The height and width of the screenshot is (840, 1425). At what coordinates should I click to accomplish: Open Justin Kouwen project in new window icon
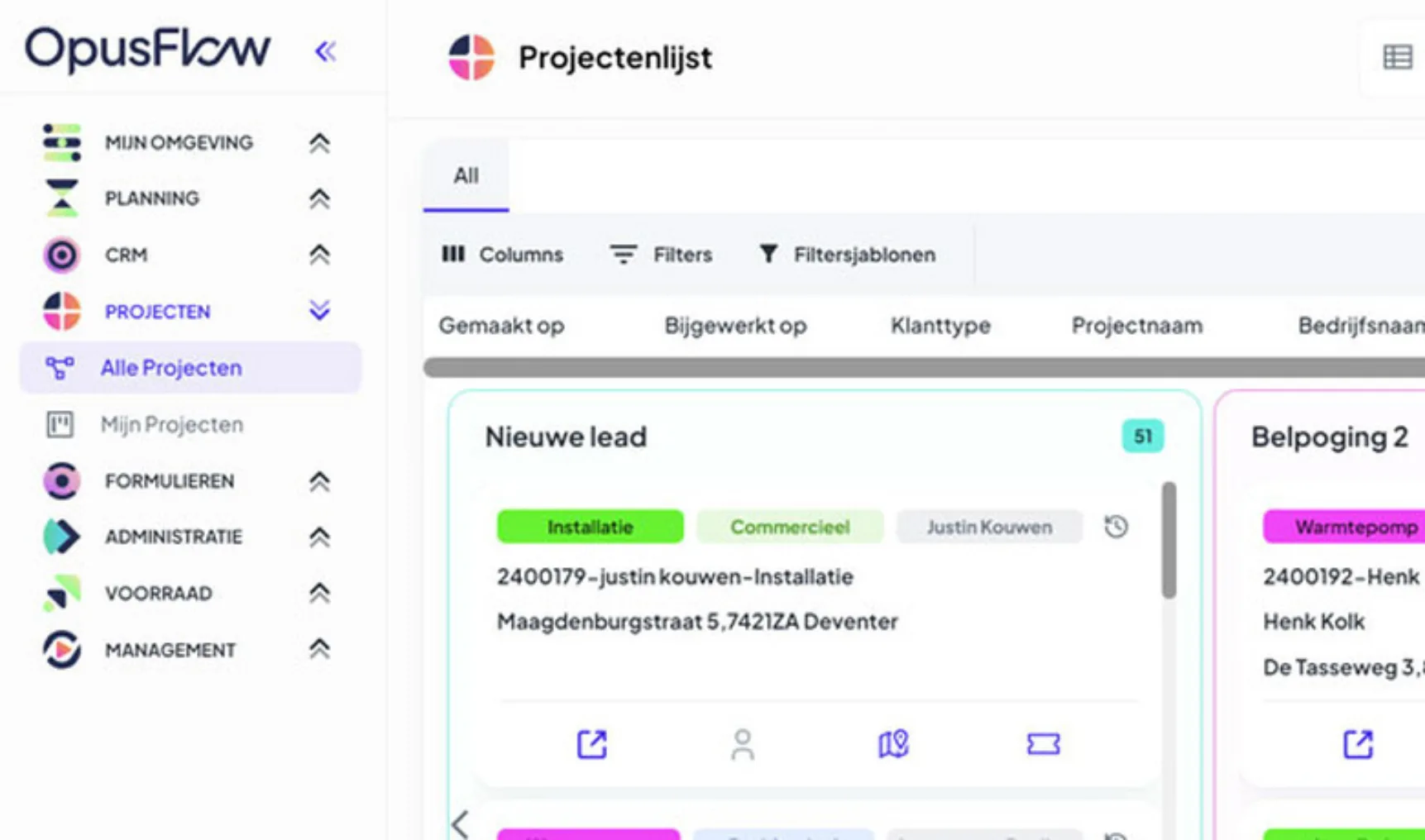pyautogui.click(x=592, y=744)
